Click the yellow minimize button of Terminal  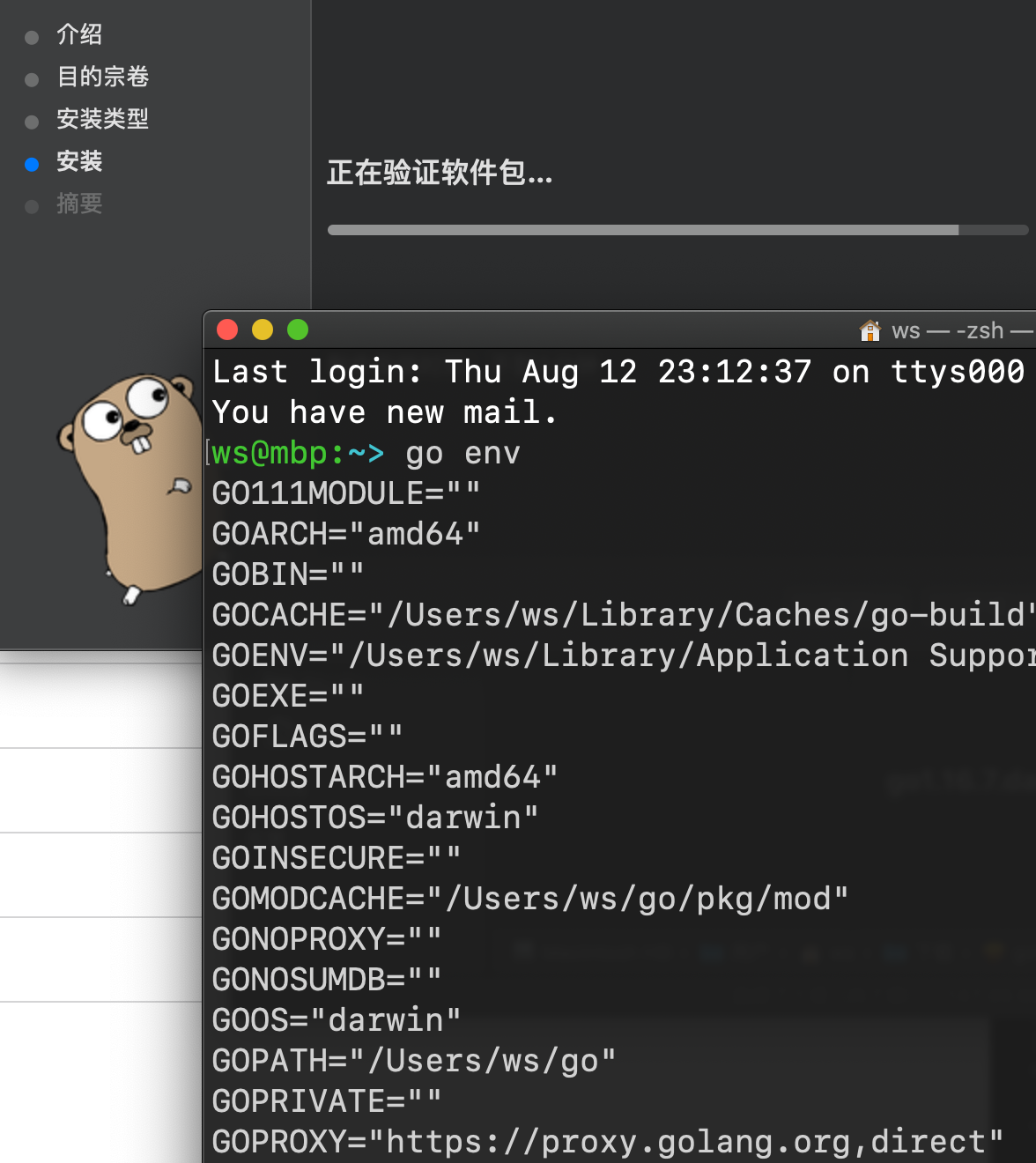click(263, 330)
